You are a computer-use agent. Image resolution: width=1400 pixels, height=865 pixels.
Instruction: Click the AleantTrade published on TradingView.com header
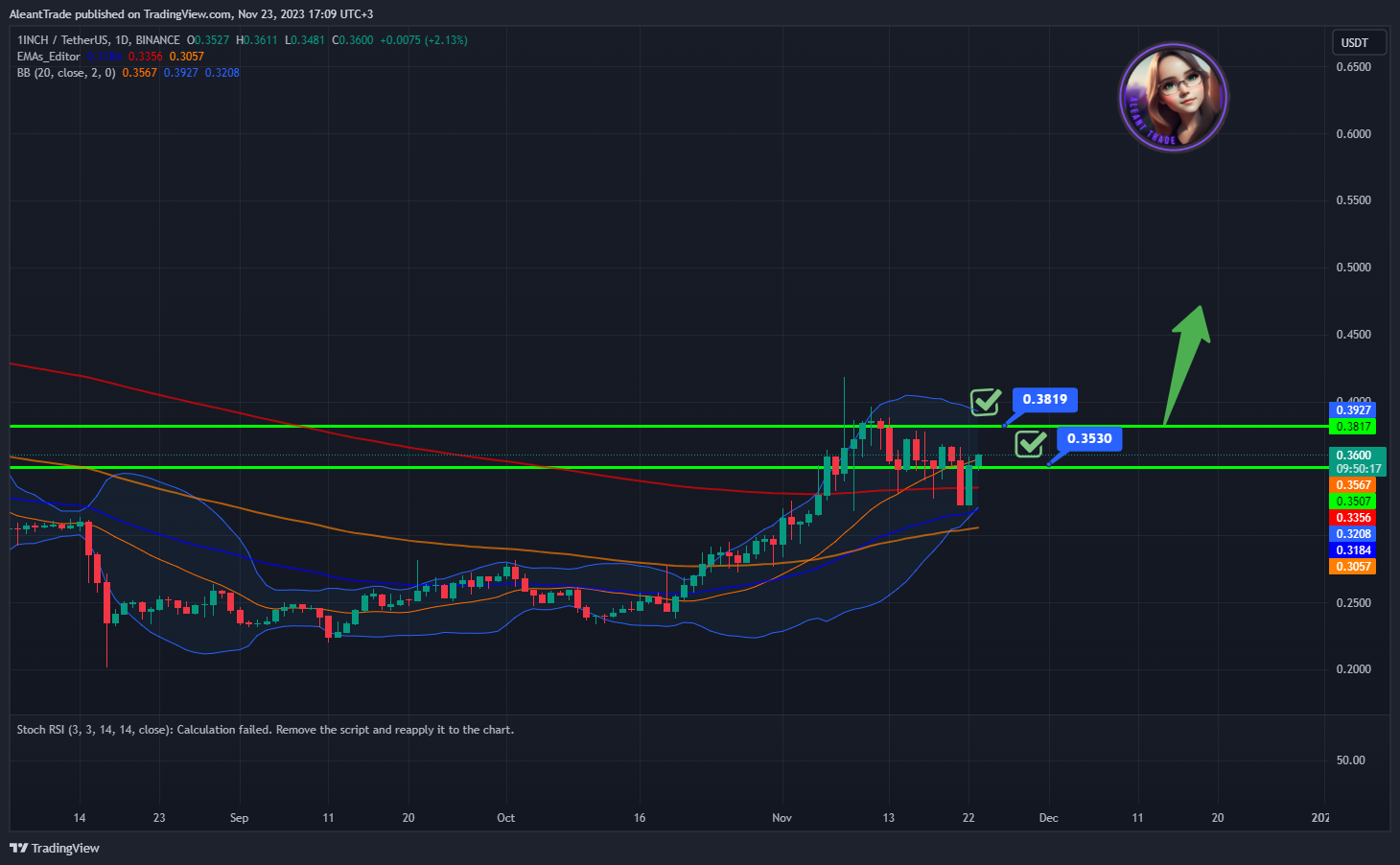(191, 14)
